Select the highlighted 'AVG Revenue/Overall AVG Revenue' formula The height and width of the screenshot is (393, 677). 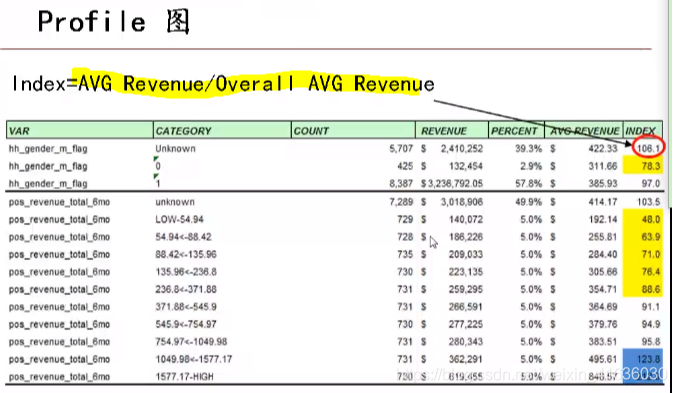pos(256,84)
